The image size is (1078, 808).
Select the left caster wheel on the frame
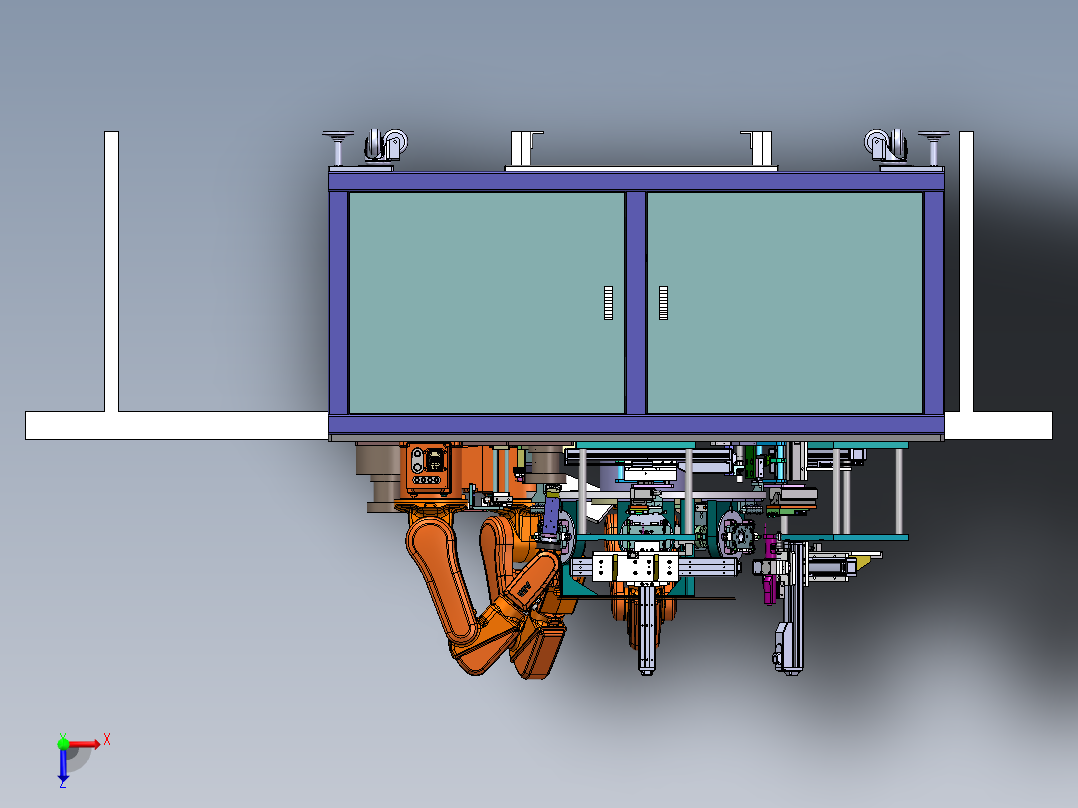pyautogui.click(x=386, y=145)
